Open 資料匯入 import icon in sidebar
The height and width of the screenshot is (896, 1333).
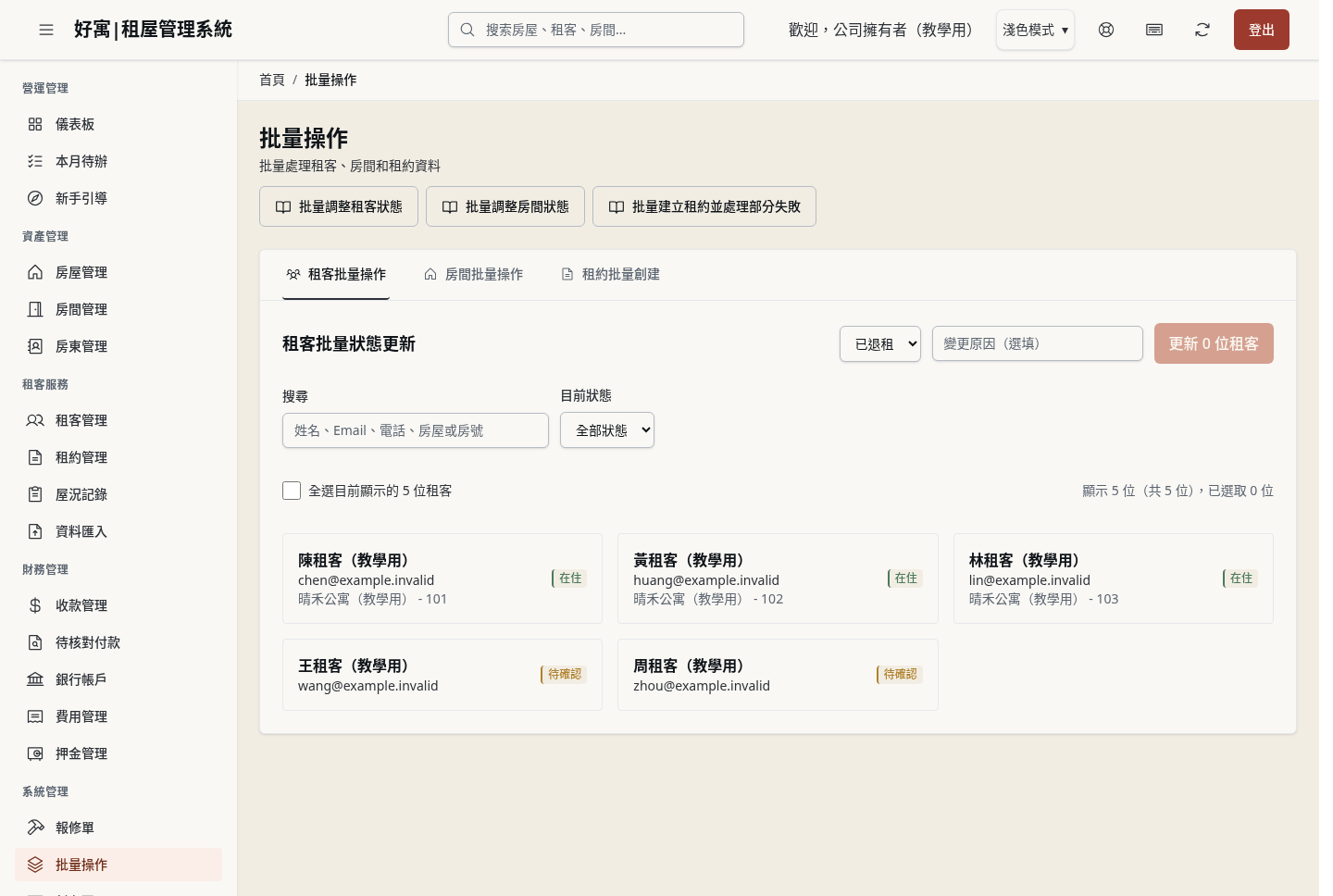[x=35, y=531]
